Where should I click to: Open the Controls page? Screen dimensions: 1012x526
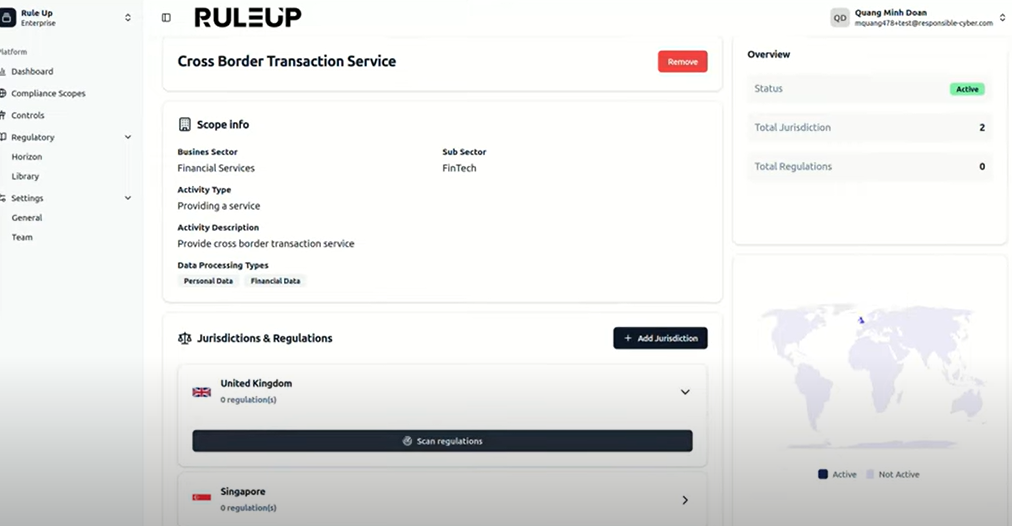[x=27, y=116]
